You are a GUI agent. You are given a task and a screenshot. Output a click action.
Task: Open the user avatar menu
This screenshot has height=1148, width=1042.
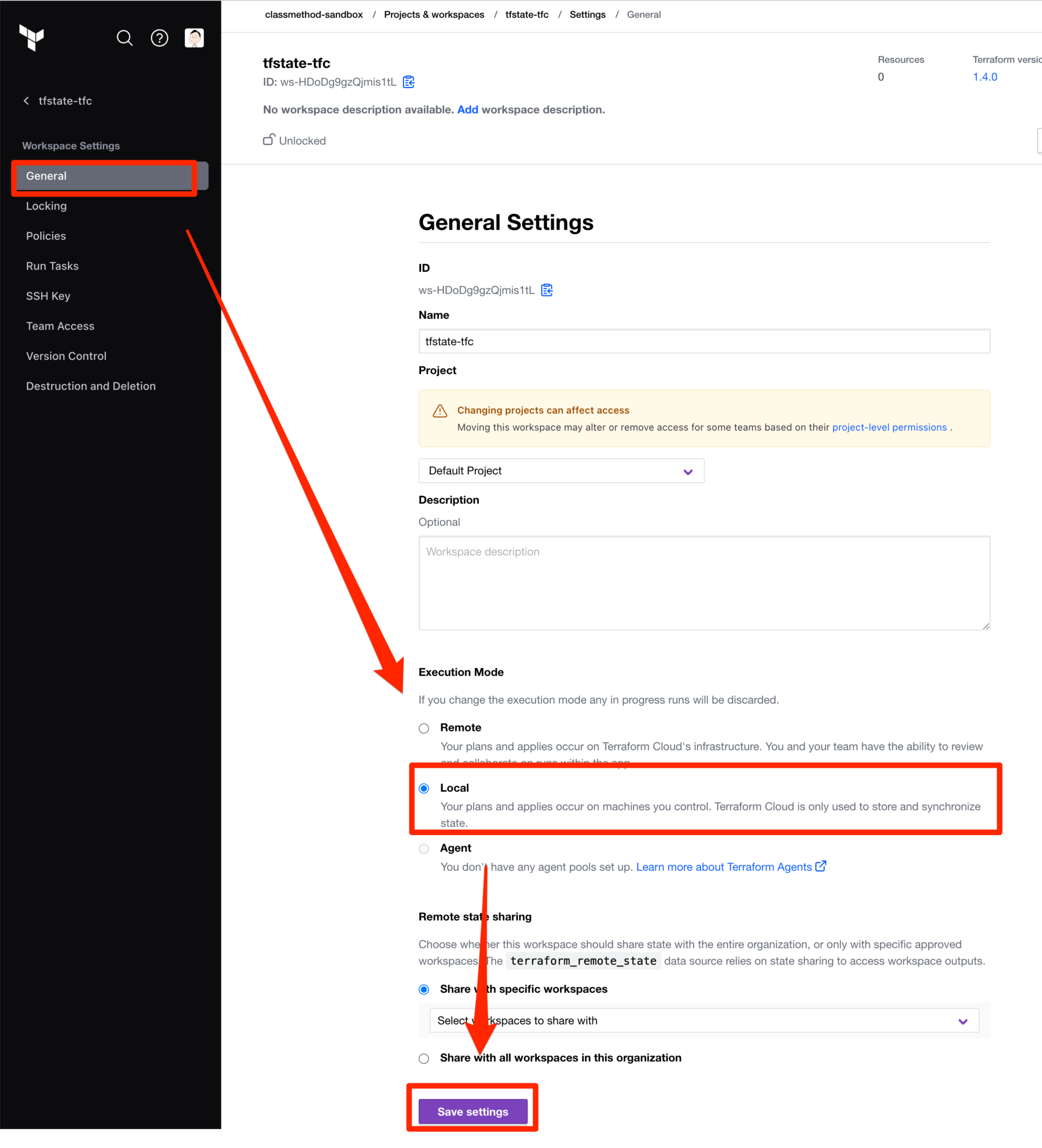click(x=194, y=38)
